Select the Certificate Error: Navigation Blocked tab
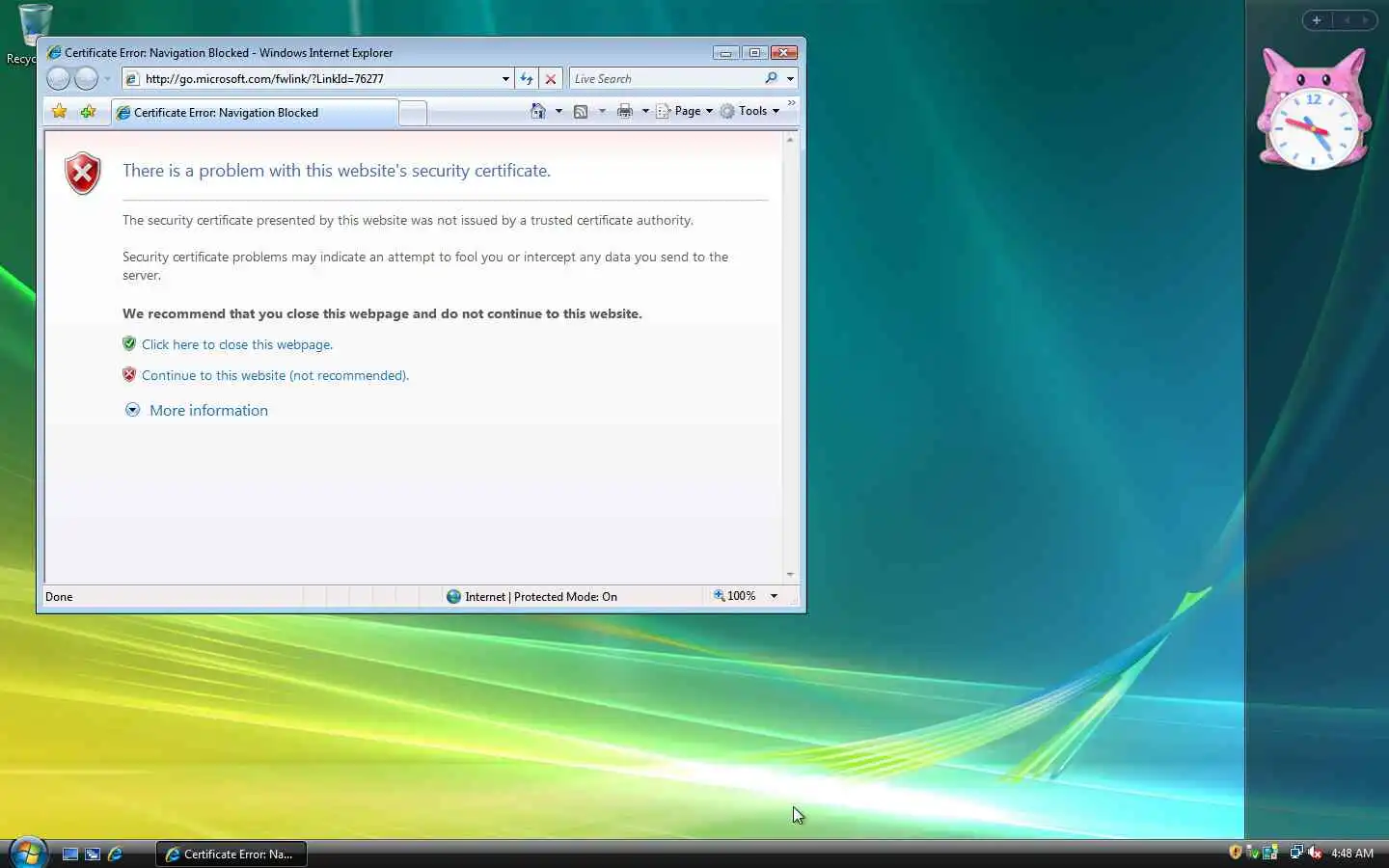The height and width of the screenshot is (868, 1389). pyautogui.click(x=255, y=113)
